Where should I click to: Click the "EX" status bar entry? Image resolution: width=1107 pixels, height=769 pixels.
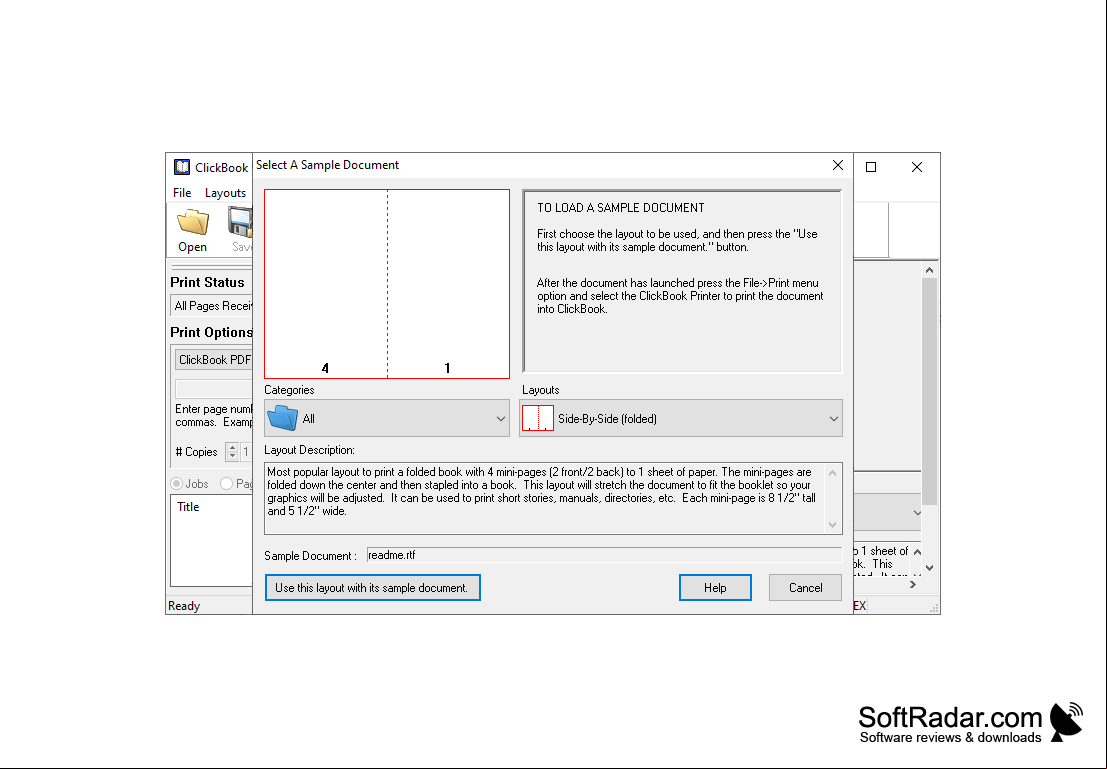click(x=859, y=606)
